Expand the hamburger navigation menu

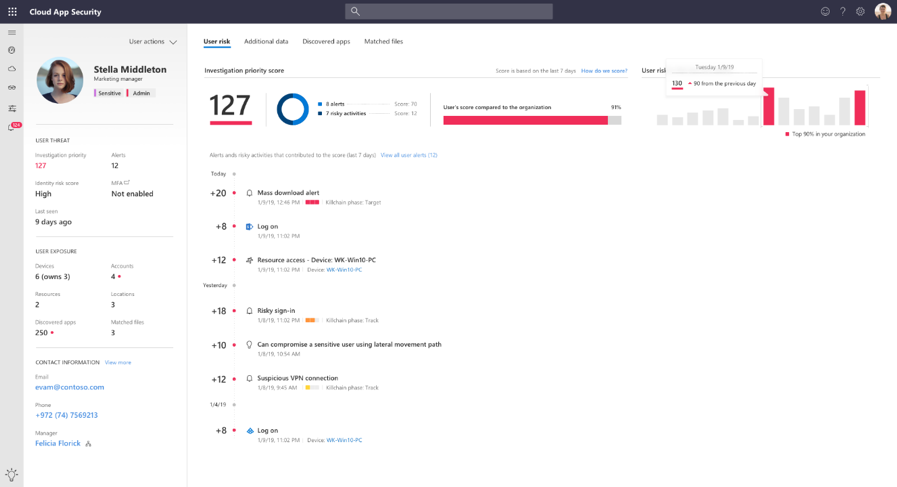click(x=12, y=33)
